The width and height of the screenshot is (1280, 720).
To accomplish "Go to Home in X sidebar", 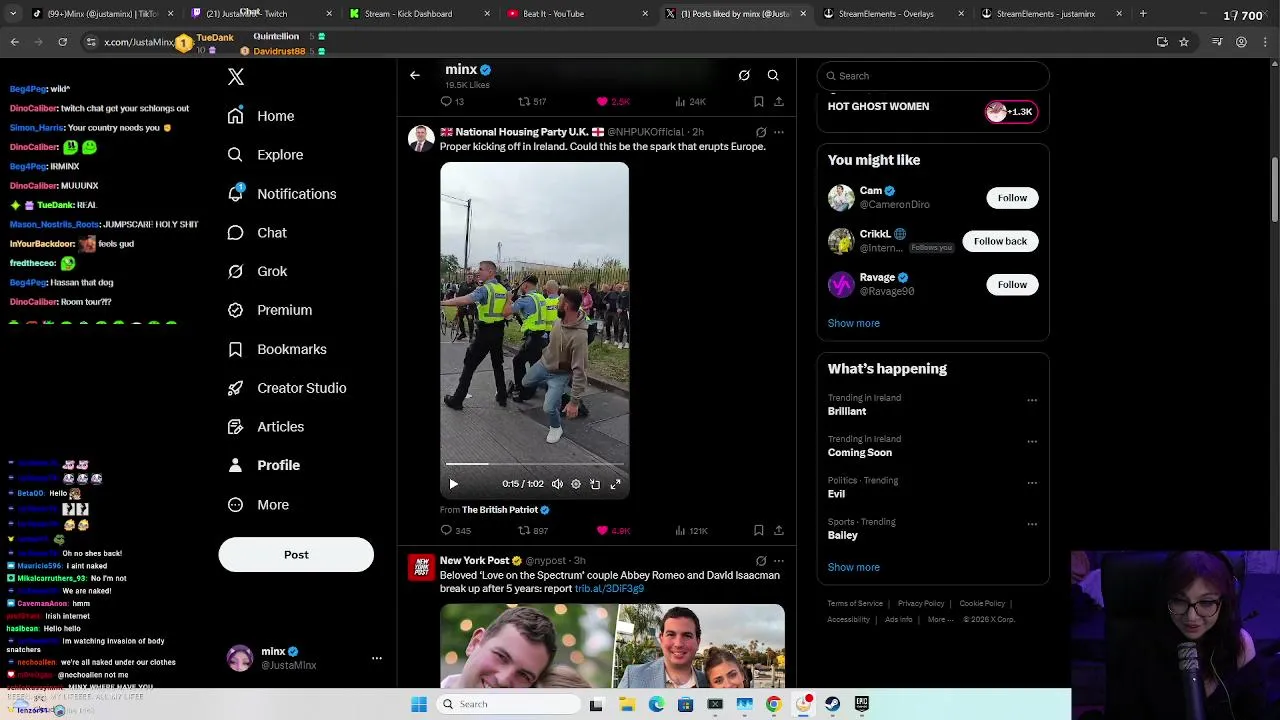I will coord(261,116).
